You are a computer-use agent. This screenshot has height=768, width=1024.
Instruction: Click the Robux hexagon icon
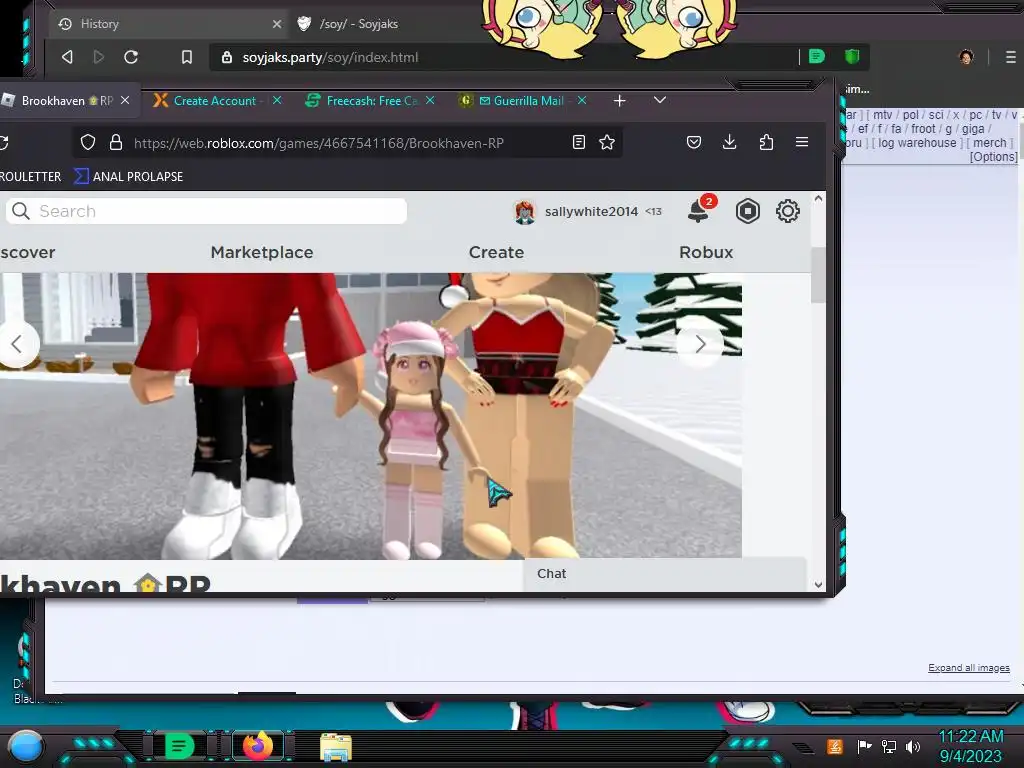pos(748,211)
